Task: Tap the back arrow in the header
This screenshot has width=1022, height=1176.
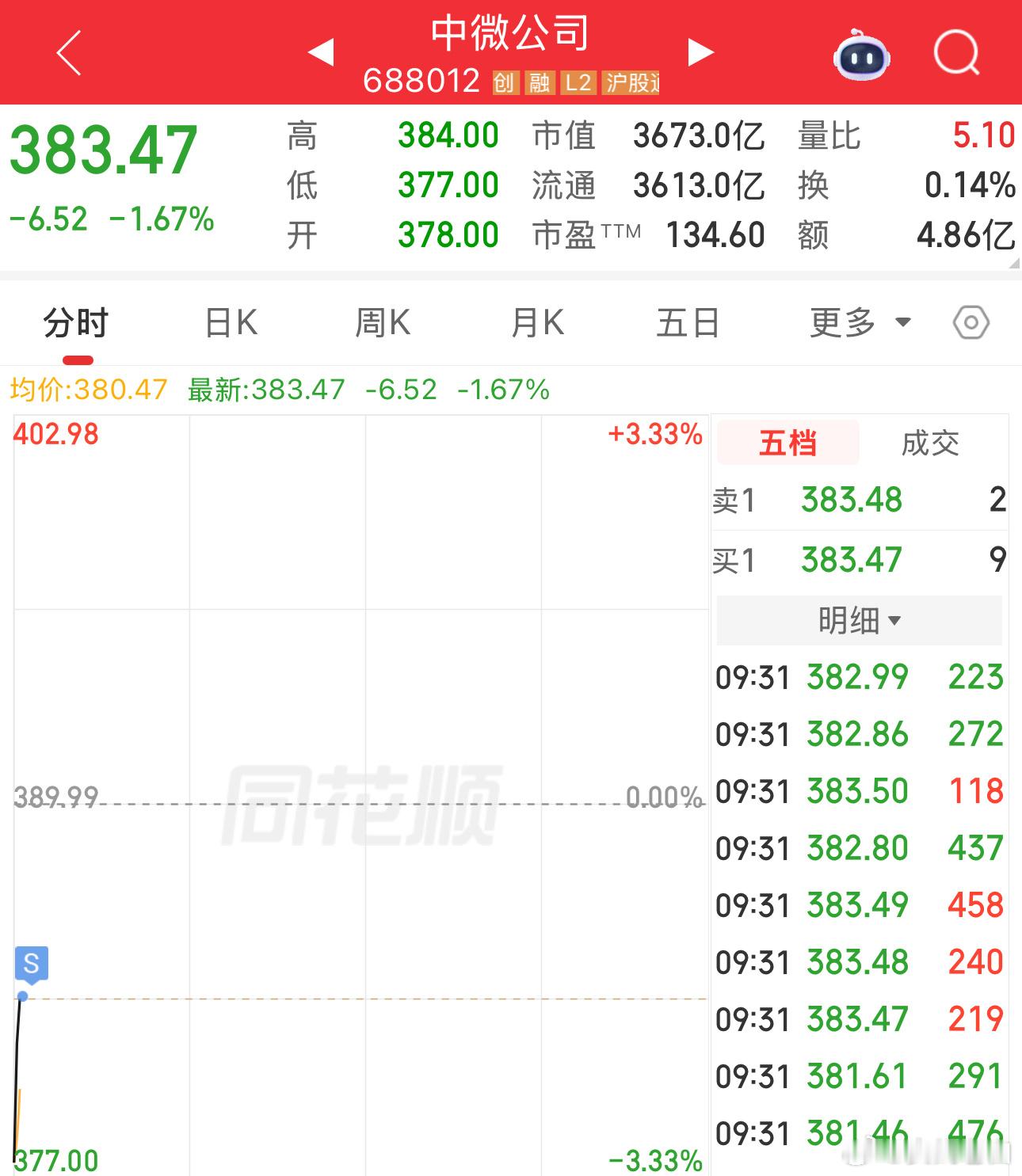Action: (x=69, y=53)
